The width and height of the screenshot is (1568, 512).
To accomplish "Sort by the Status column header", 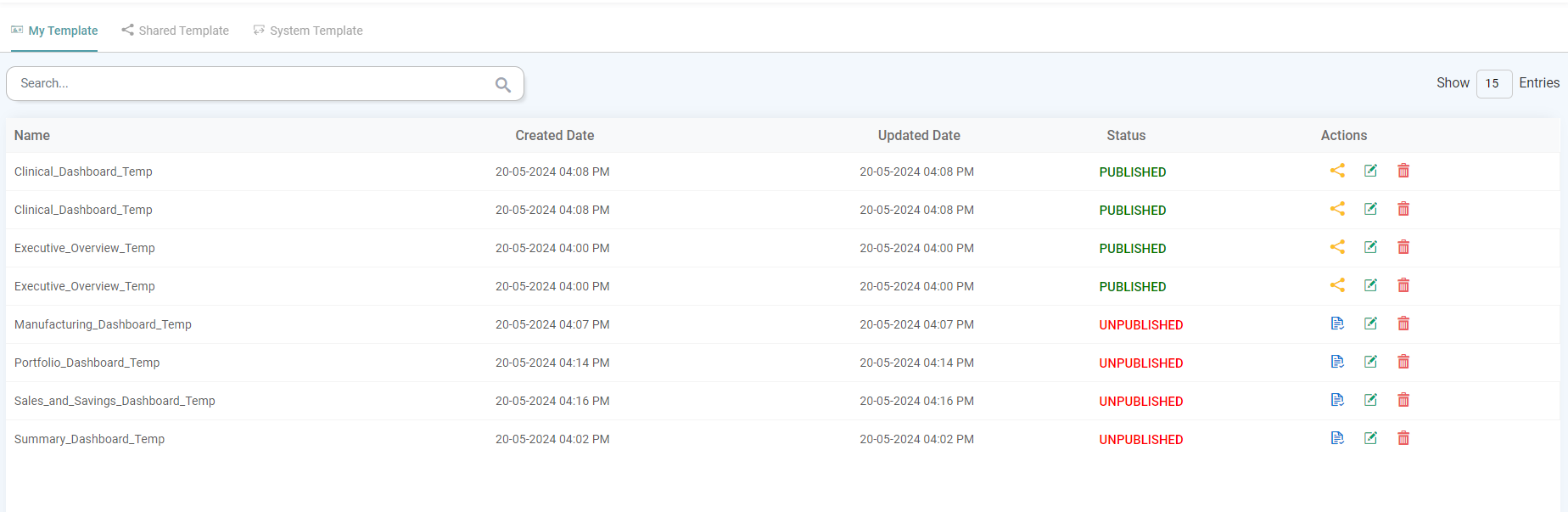I will pos(1126,135).
